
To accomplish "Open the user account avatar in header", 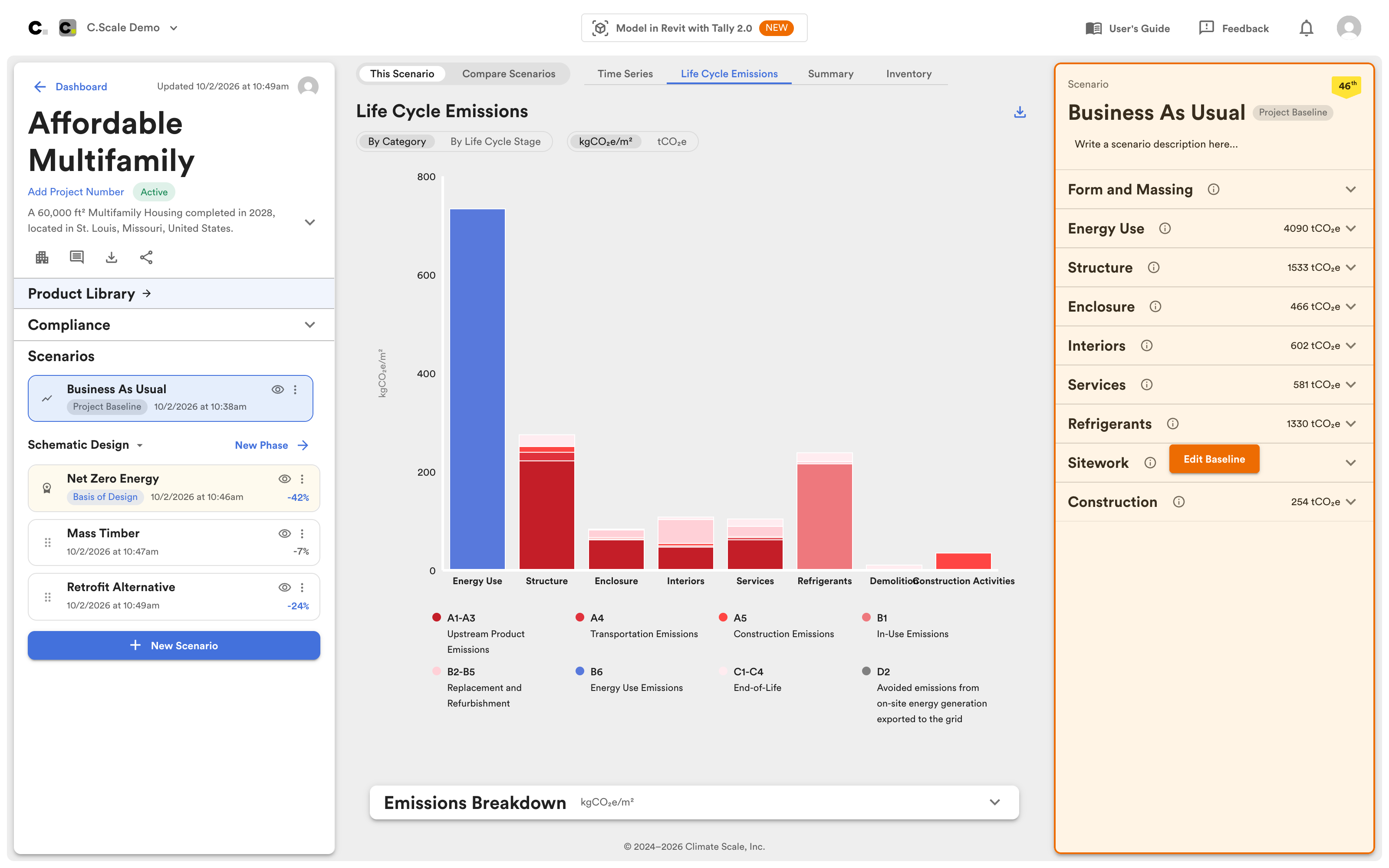I will [x=1348, y=28].
